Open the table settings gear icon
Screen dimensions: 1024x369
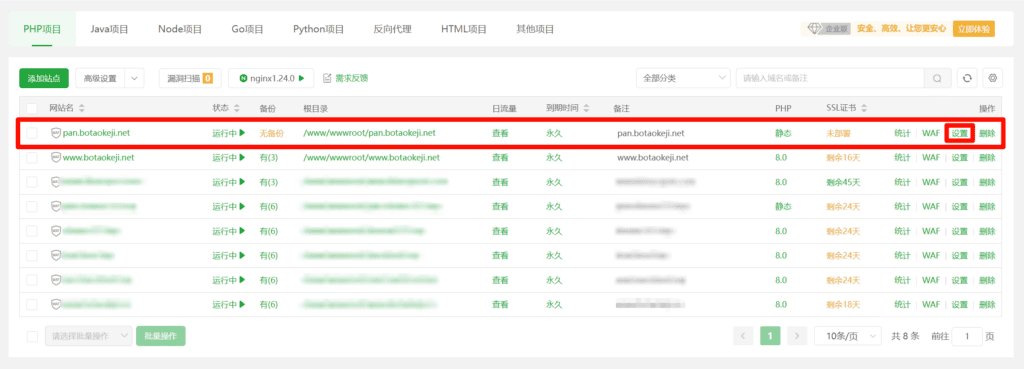point(993,78)
